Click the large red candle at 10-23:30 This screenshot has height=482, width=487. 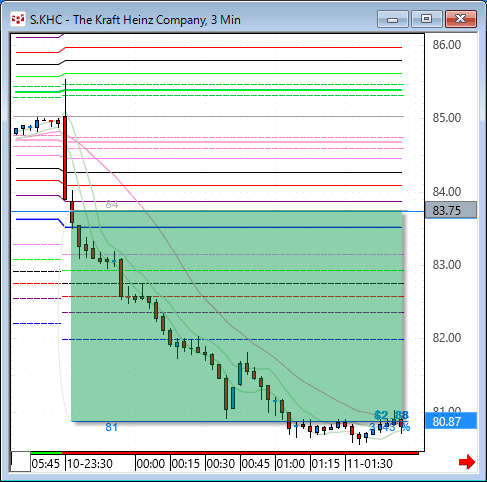pos(65,158)
